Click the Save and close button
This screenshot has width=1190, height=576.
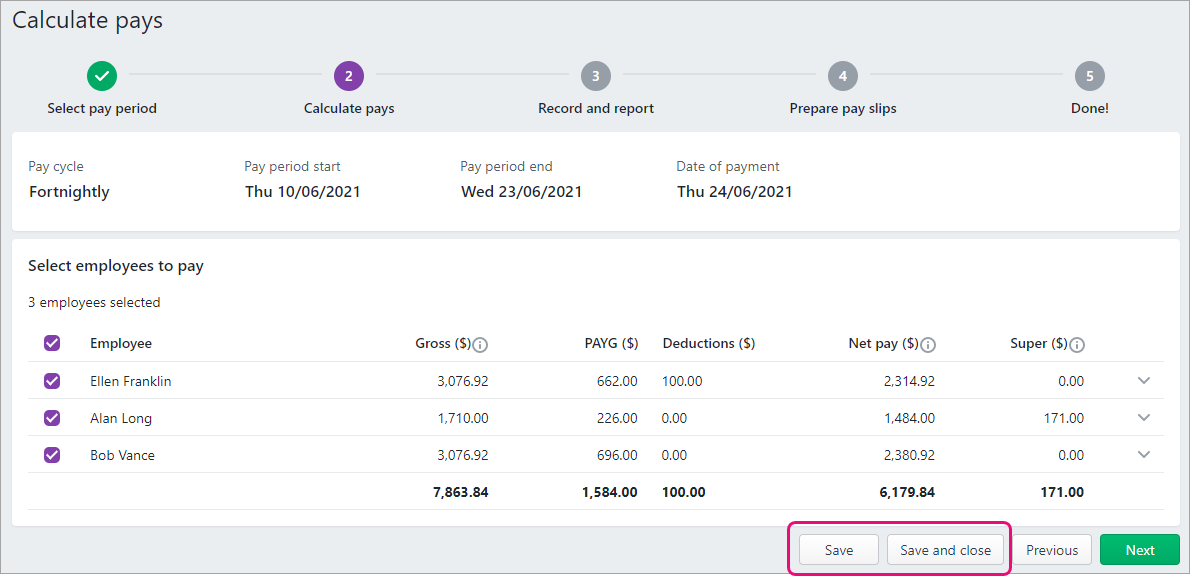pos(944,549)
